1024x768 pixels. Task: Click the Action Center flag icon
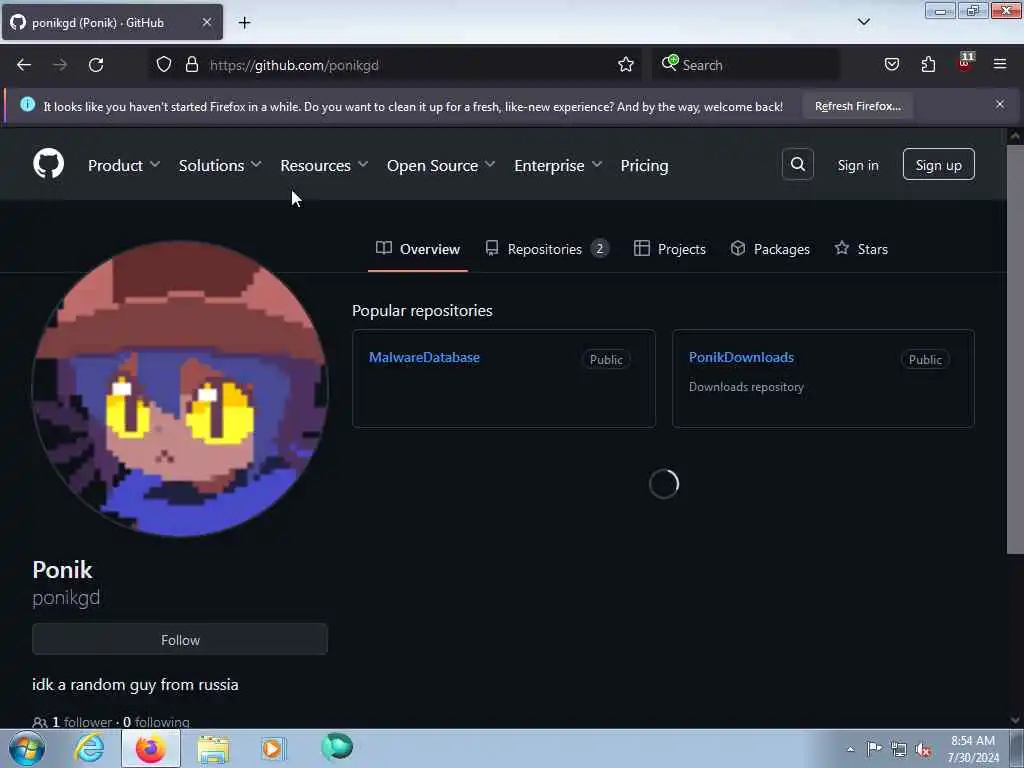point(874,749)
